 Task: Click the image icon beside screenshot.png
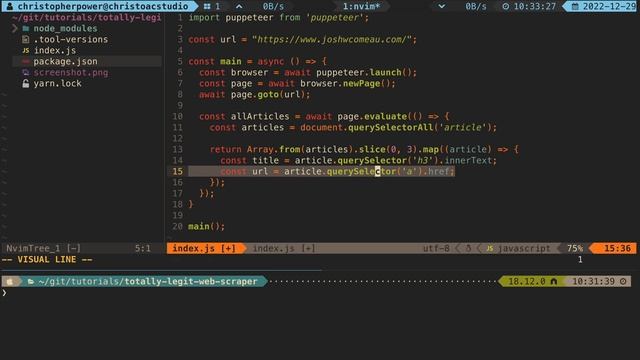(x=26, y=73)
